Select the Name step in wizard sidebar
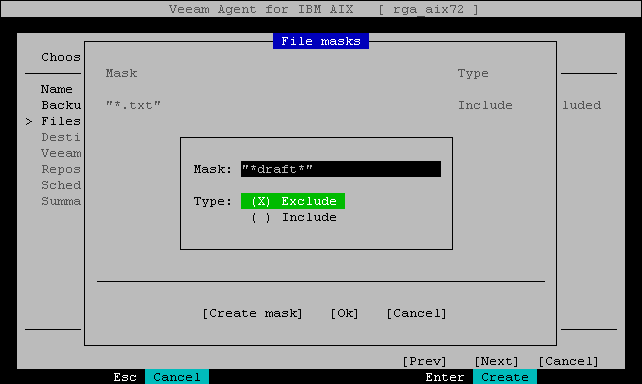642x384 pixels. click(57, 89)
